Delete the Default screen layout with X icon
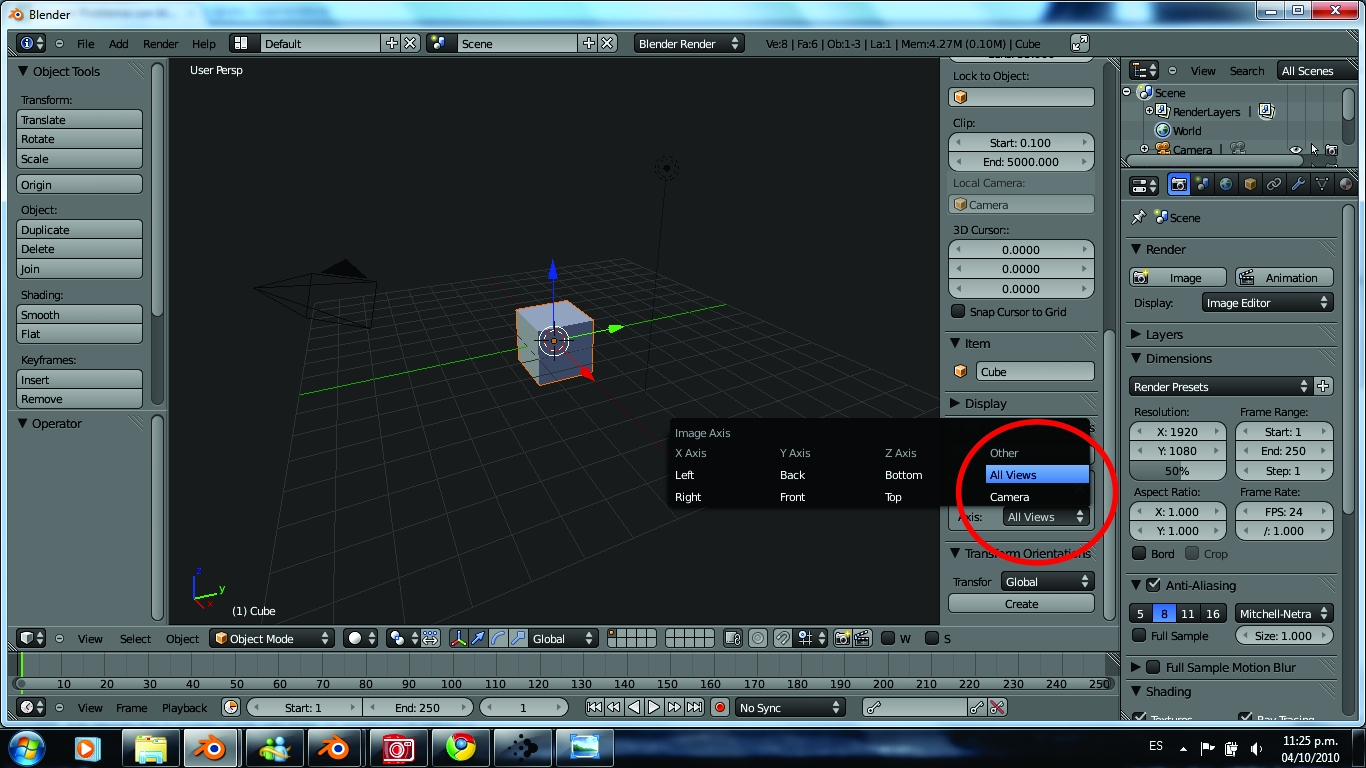Screen dimensions: 1366x768 [x=410, y=43]
